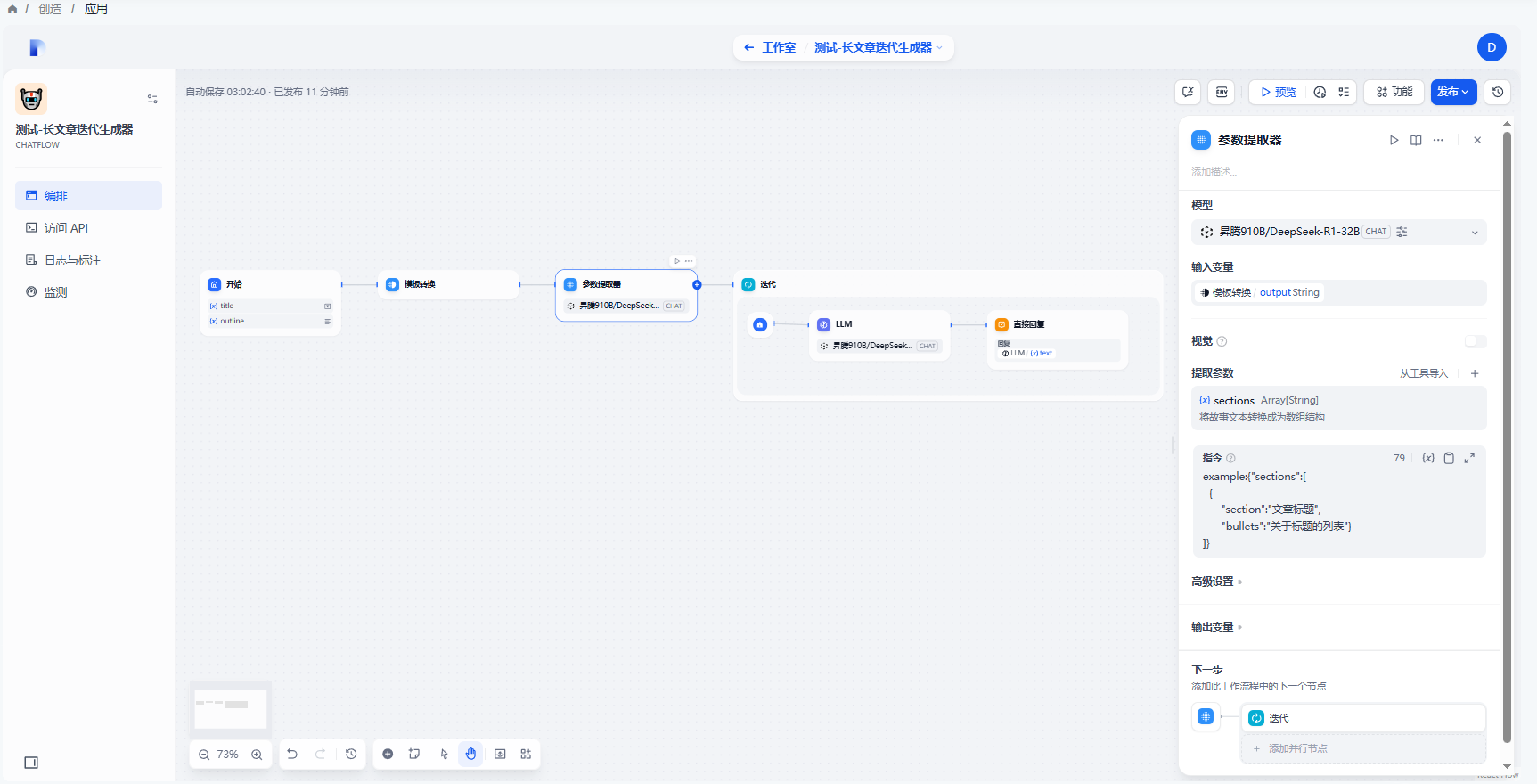1537x784 pixels.
Task: Click the zoom in magnifier icon
Action: click(257, 755)
